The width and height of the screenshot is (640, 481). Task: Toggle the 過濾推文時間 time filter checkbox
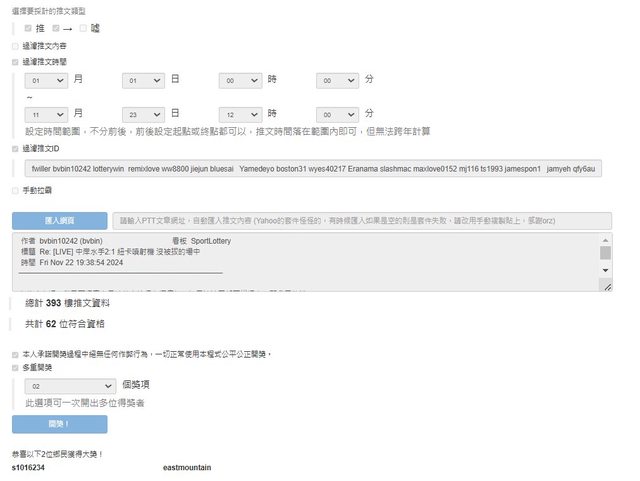pos(15,61)
